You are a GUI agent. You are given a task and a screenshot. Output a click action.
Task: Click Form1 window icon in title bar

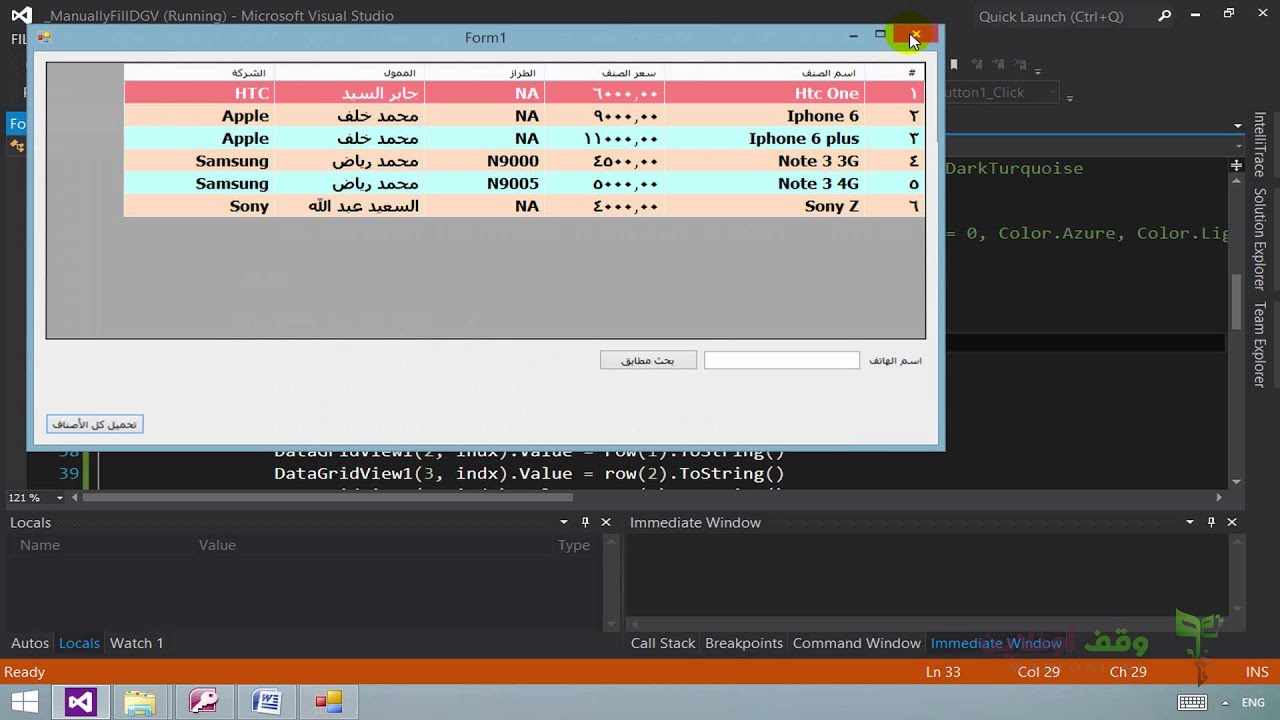43,37
